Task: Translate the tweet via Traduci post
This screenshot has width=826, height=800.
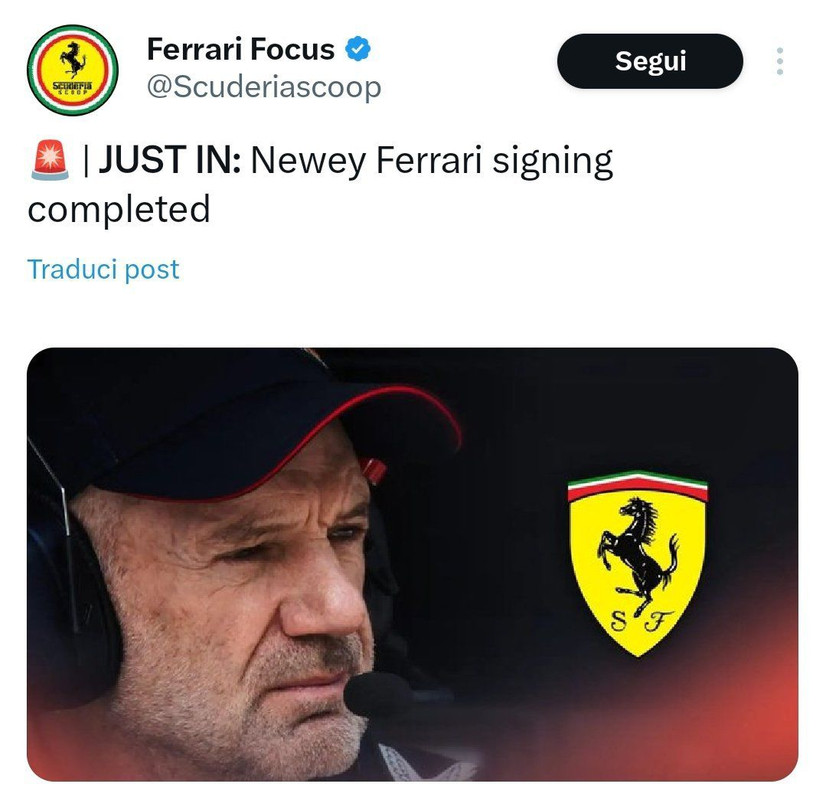Action: tap(103, 269)
